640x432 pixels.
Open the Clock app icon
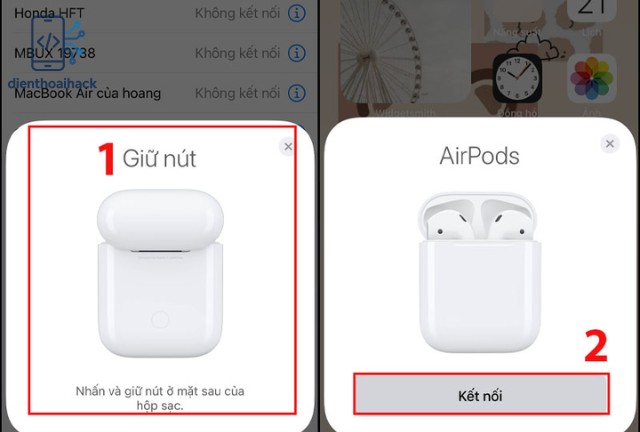[x=517, y=78]
